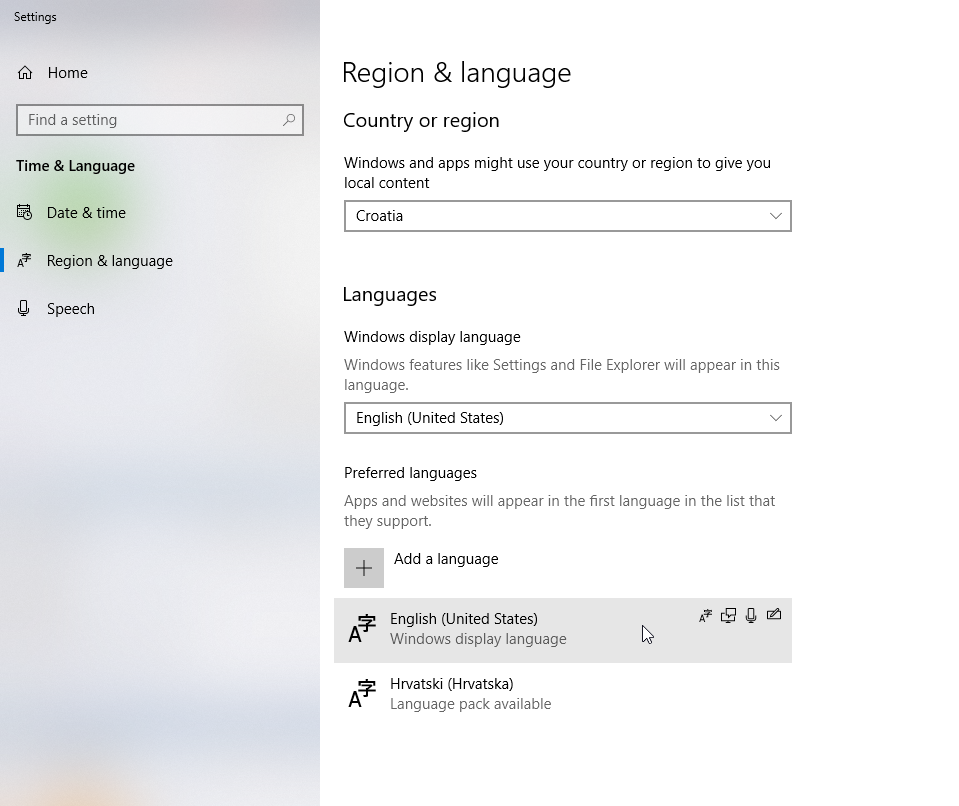The width and height of the screenshot is (959, 806).
Task: Focus the Find a setting search field
Action: point(160,120)
